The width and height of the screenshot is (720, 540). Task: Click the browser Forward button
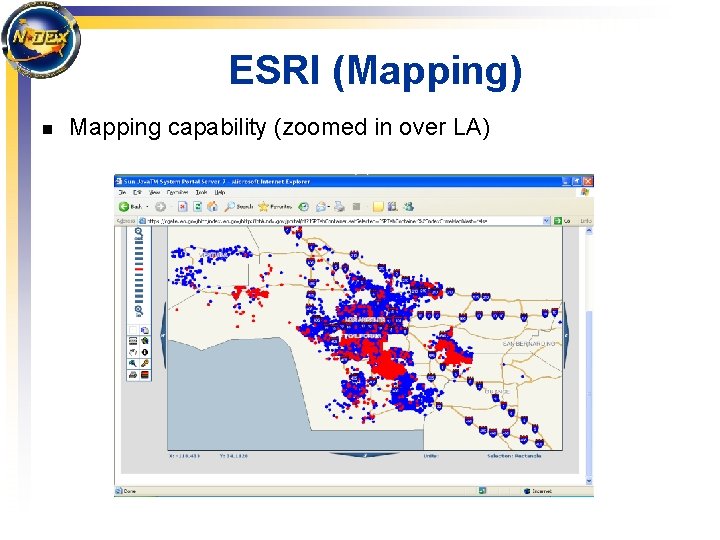pyautogui.click(x=160, y=207)
